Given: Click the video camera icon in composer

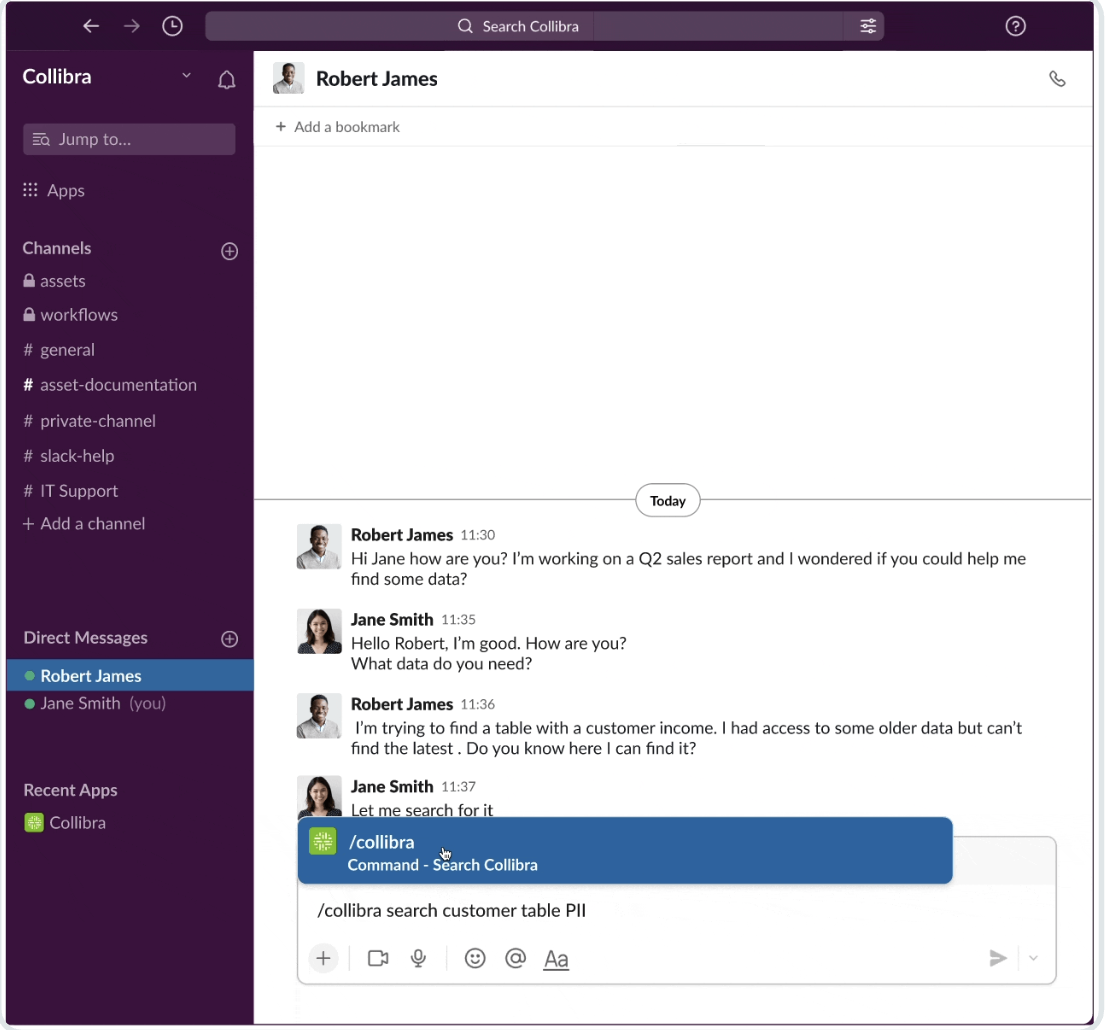Looking at the screenshot, I should point(378,959).
